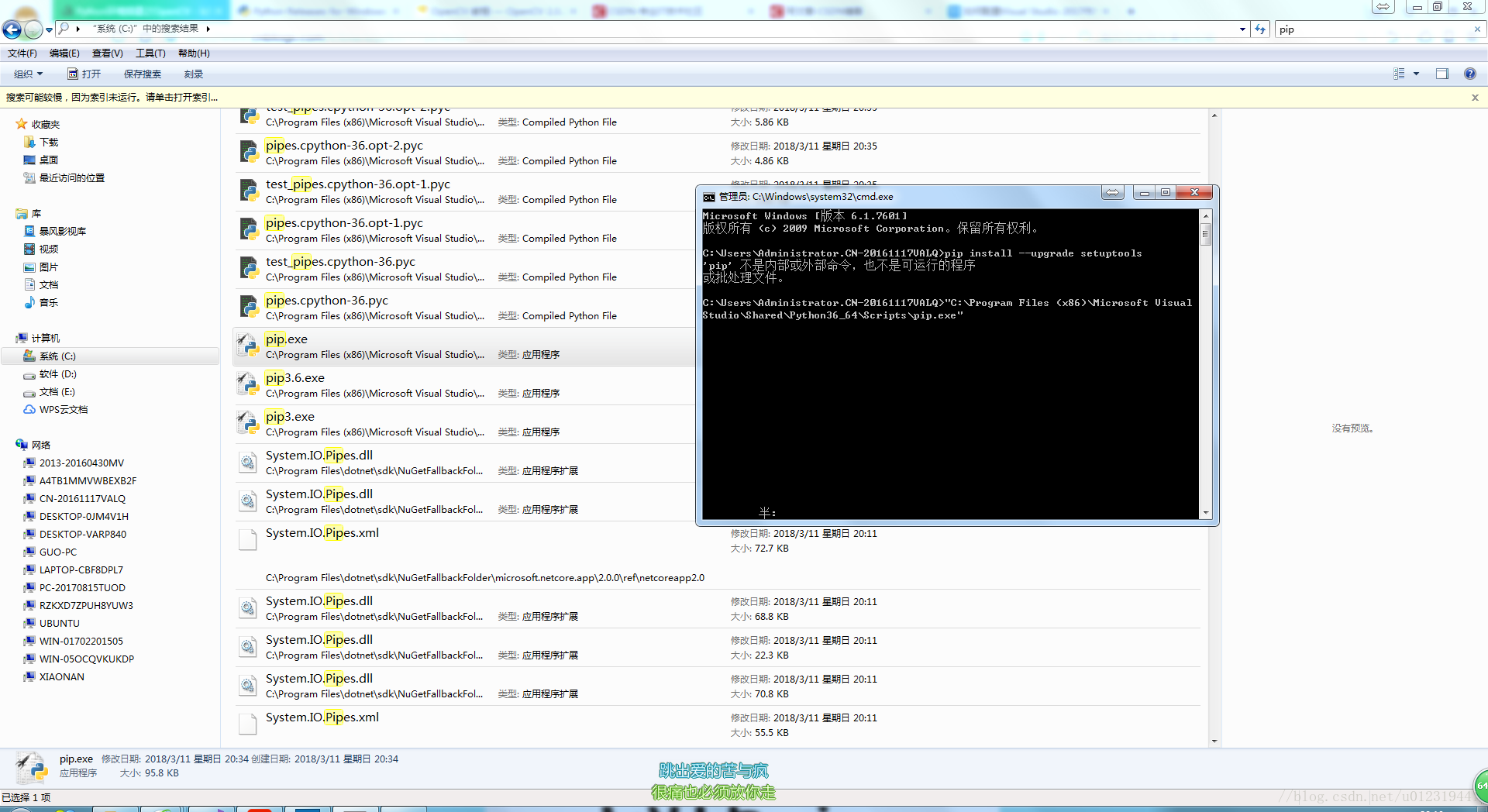Click the 保存搜索 button
This screenshot has width=1488, height=812.
(x=143, y=74)
